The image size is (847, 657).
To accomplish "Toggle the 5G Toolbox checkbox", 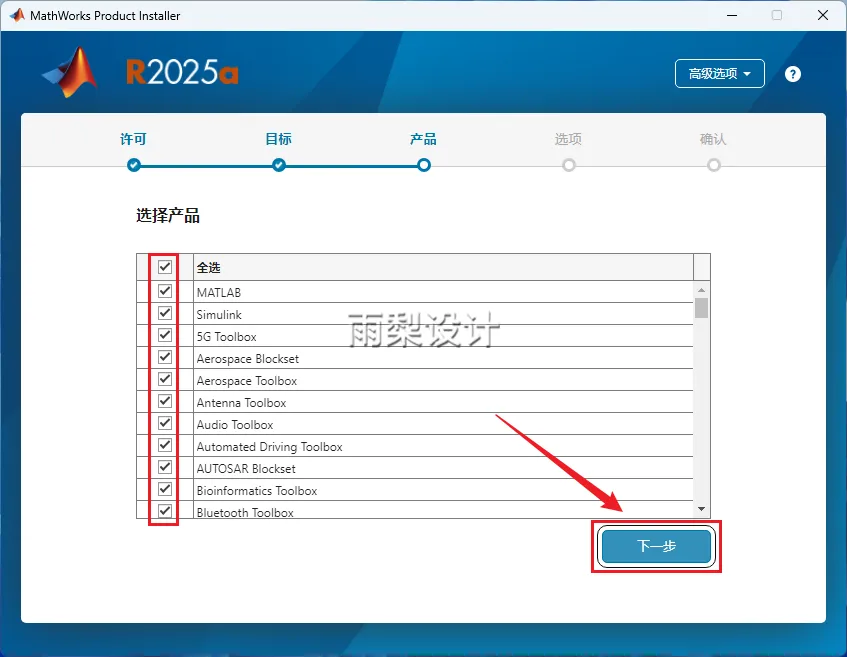I will pos(165,336).
